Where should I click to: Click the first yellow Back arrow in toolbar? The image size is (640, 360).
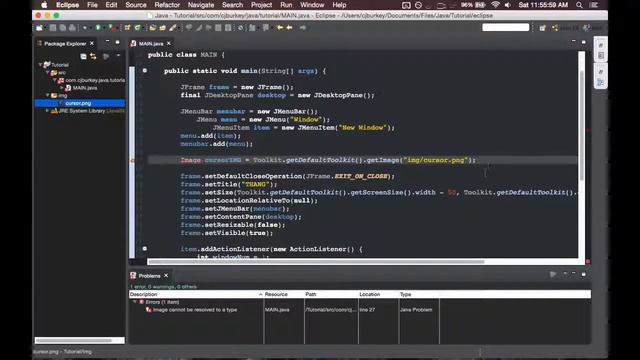[x=280, y=28]
